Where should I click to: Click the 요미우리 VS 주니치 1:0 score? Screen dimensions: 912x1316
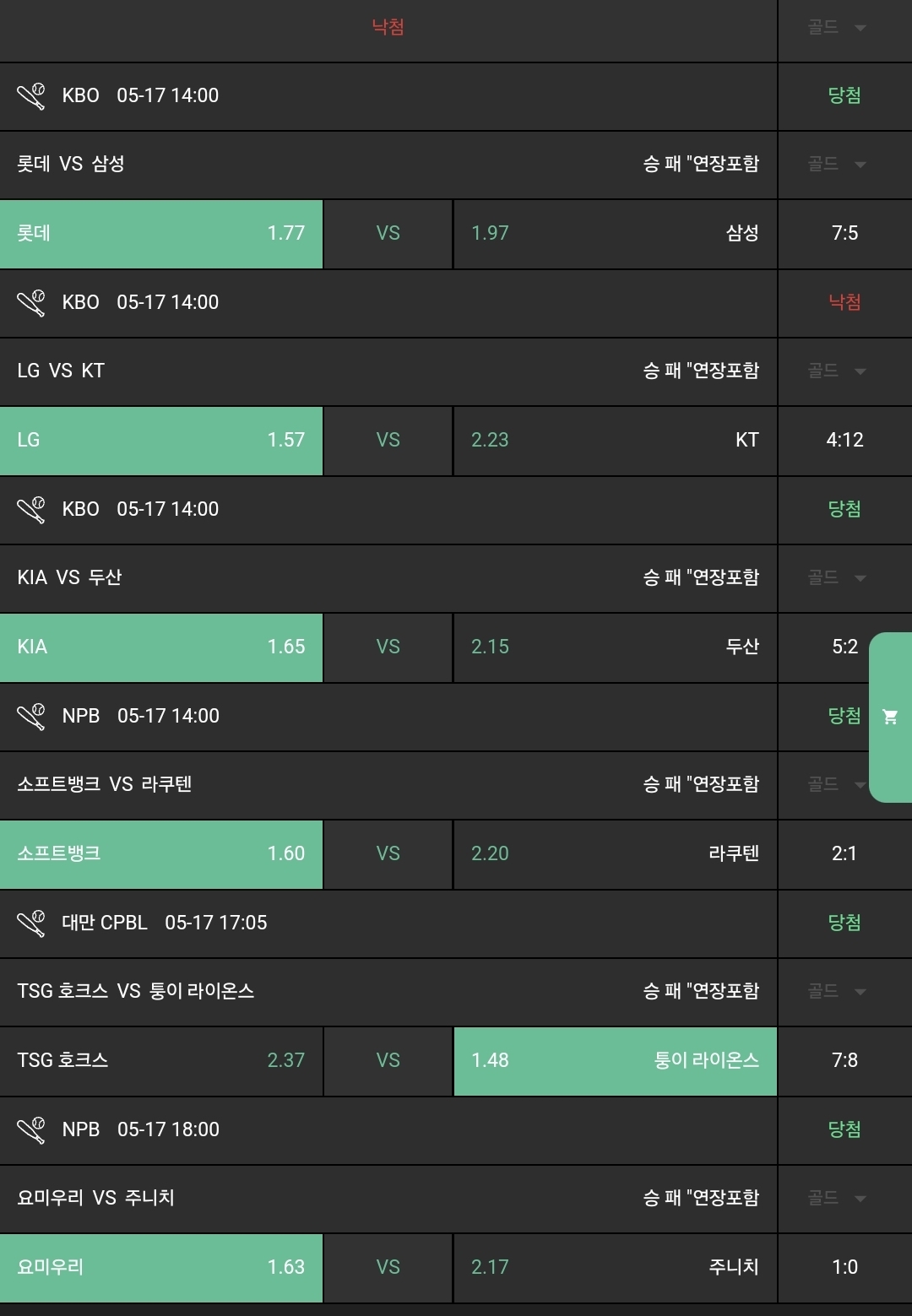pyautogui.click(x=844, y=1268)
